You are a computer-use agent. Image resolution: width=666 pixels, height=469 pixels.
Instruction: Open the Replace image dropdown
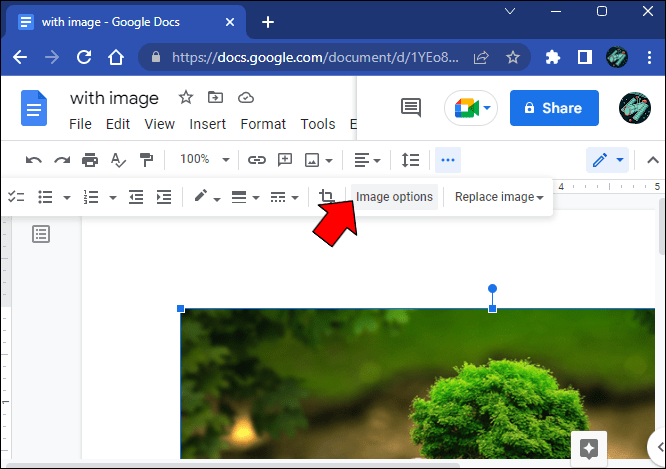[x=499, y=197]
